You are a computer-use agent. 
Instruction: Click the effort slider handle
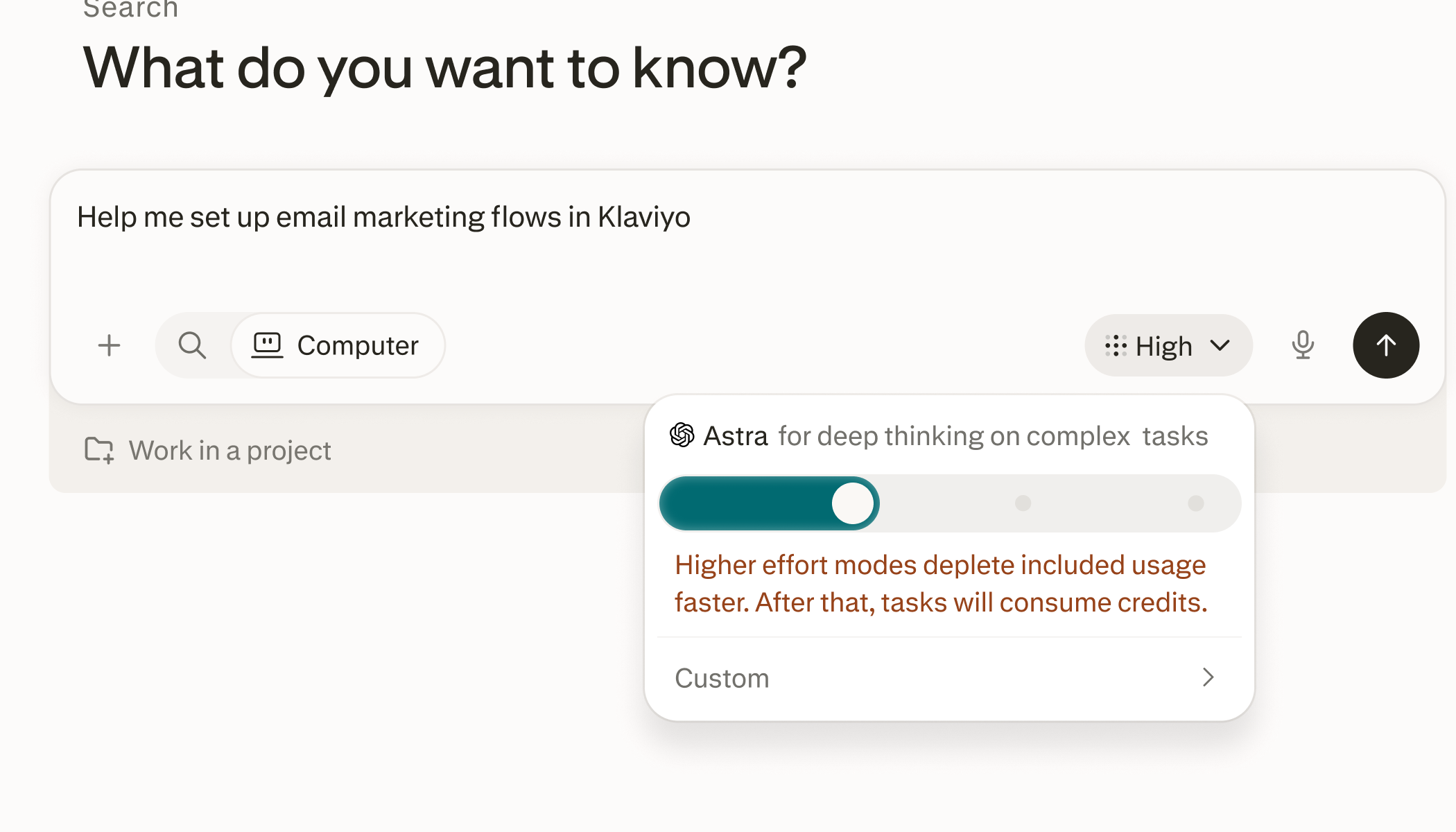(x=853, y=503)
